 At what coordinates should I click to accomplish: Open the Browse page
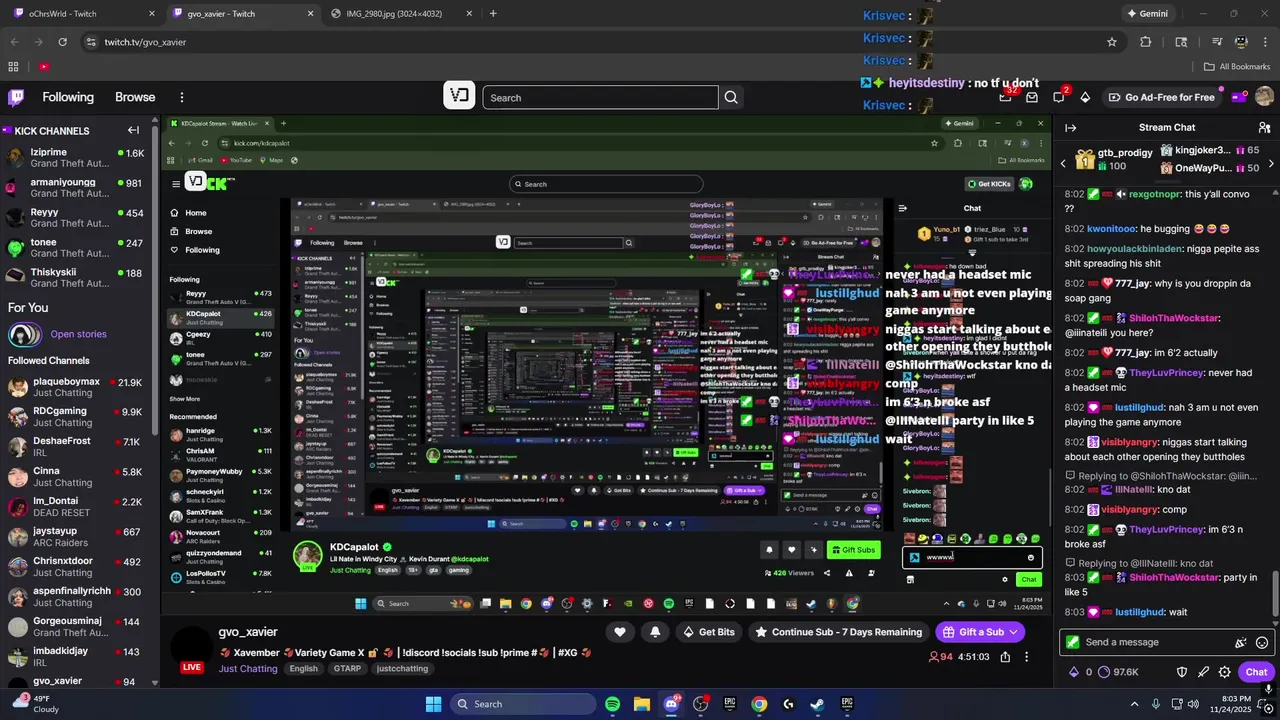[135, 97]
